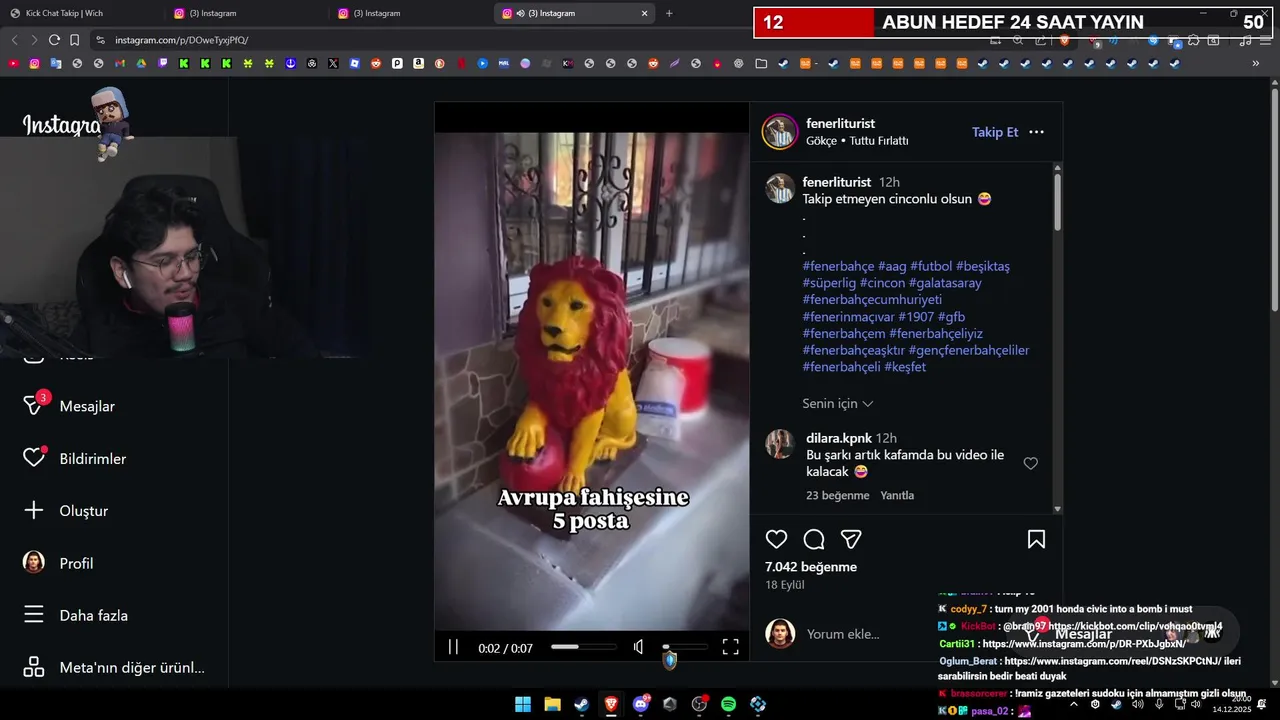Open Steam from taskbar
This screenshot has height=720, width=1280.
pos(581,704)
